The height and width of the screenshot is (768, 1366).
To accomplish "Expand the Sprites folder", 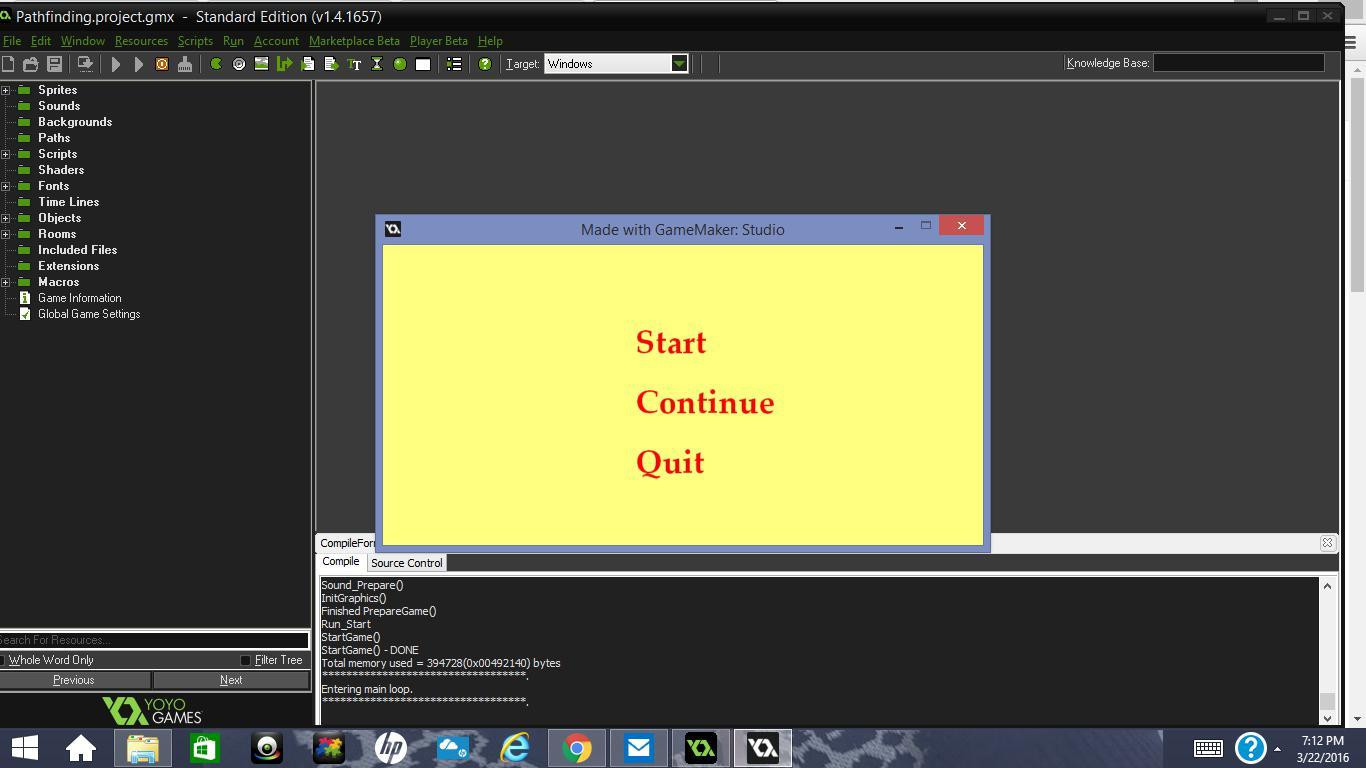I will point(6,90).
